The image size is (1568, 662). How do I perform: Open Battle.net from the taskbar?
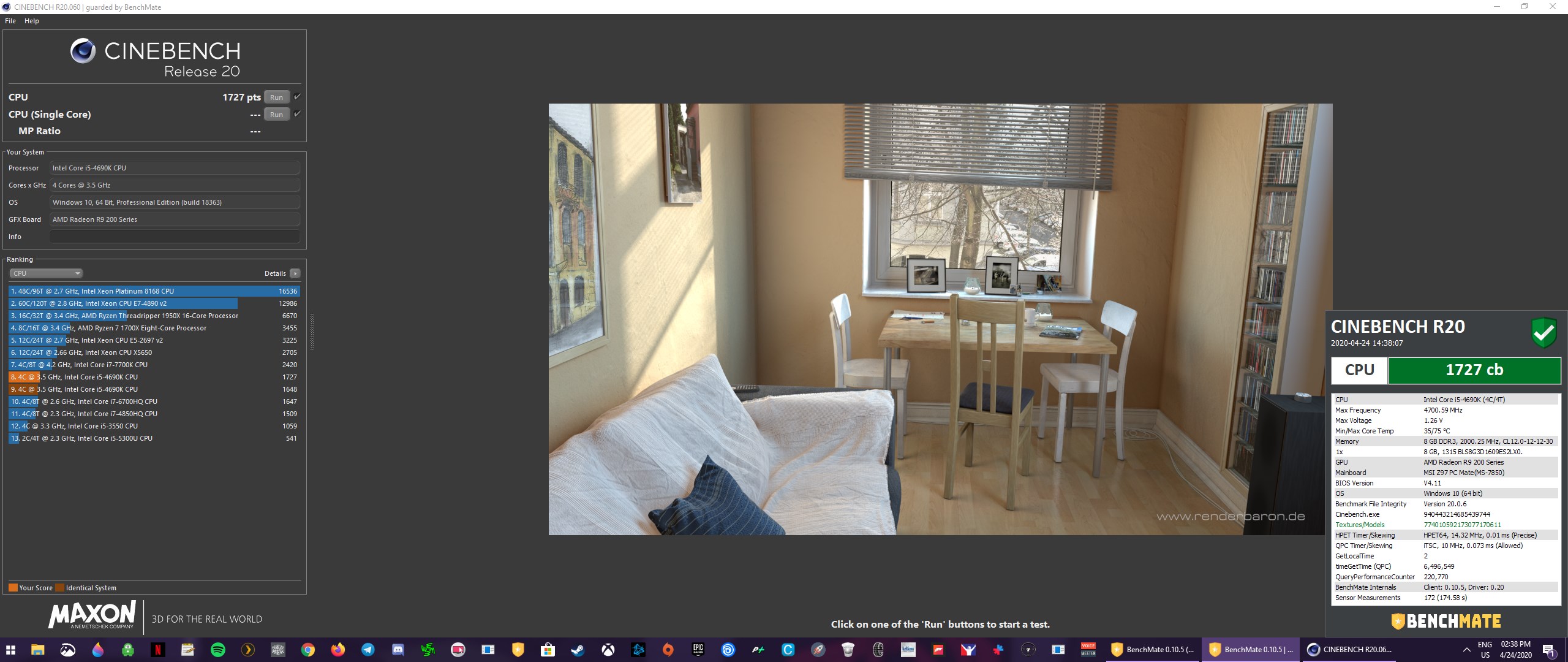(x=638, y=650)
